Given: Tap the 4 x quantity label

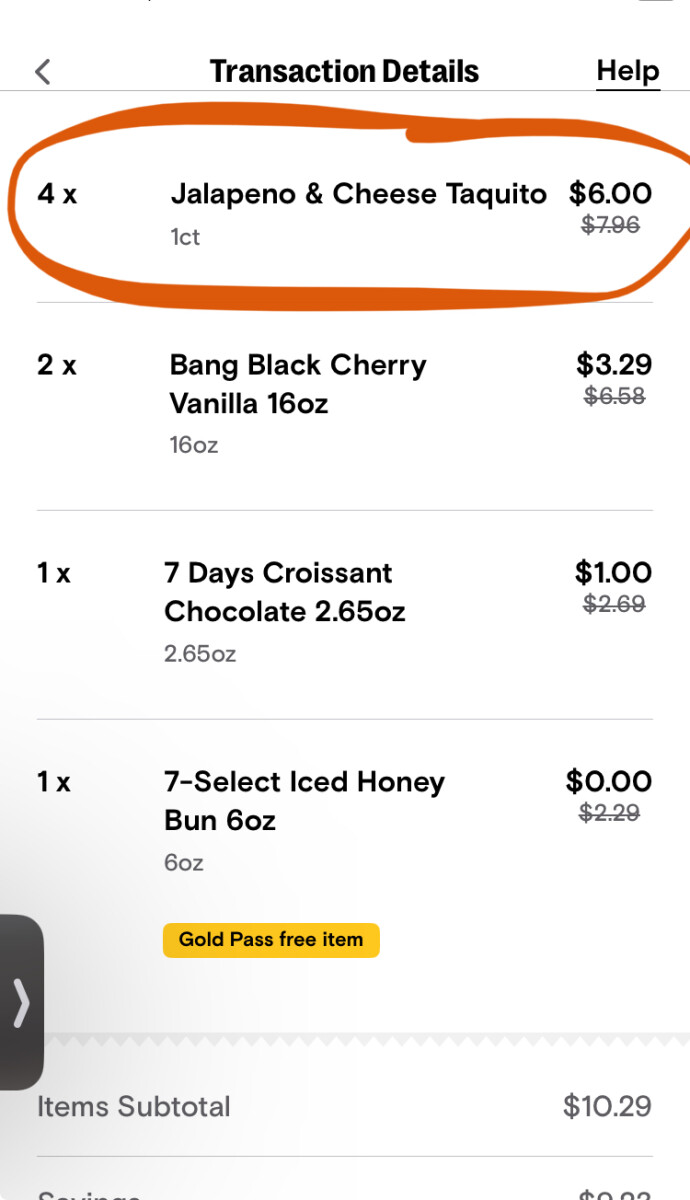Looking at the screenshot, I should [57, 194].
